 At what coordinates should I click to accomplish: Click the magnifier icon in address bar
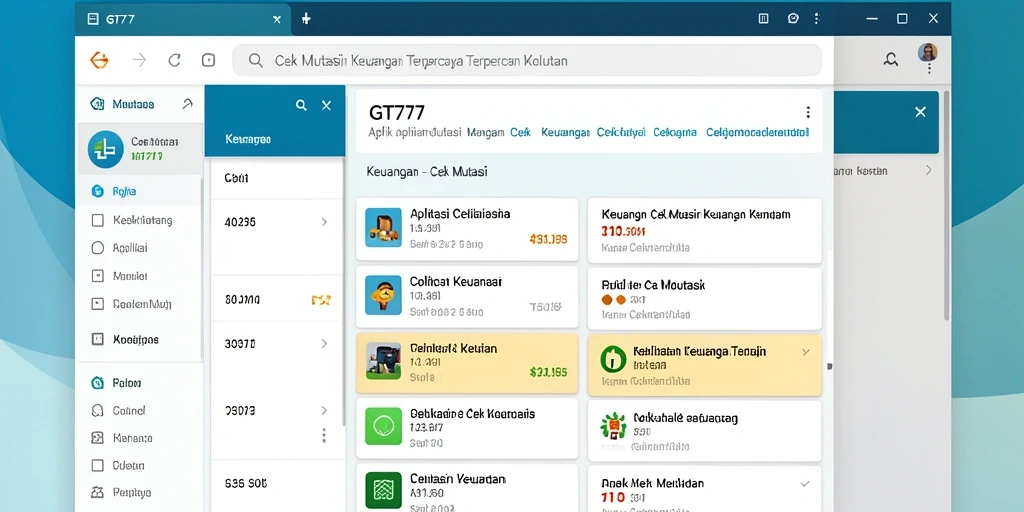(x=256, y=61)
